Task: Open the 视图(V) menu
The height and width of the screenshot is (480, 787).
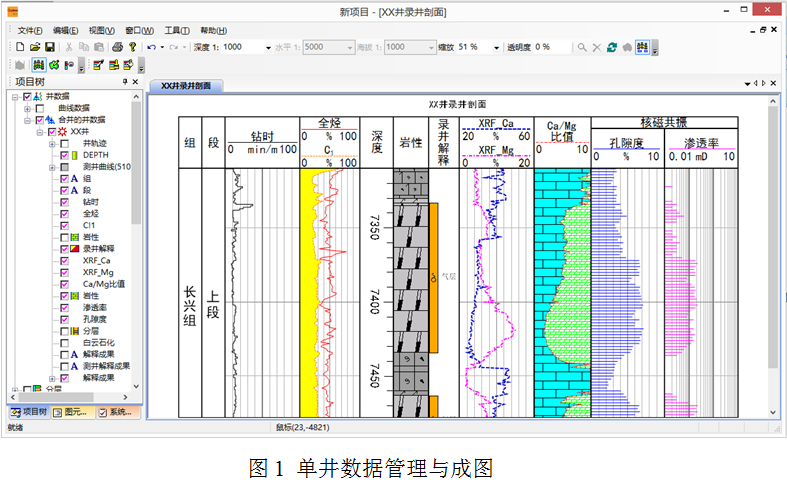Action: point(102,31)
